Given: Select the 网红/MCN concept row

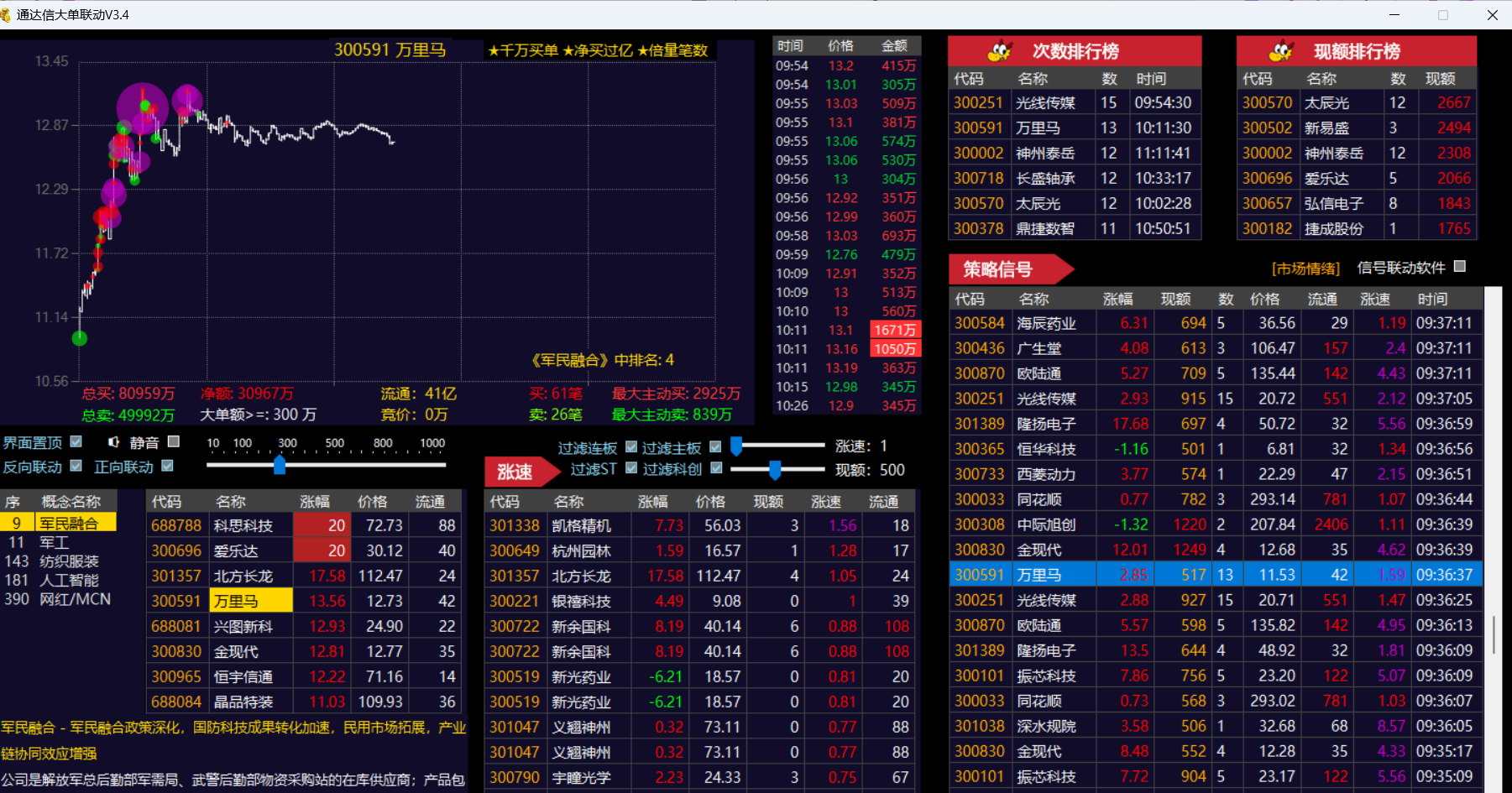Looking at the screenshot, I should point(59,599).
